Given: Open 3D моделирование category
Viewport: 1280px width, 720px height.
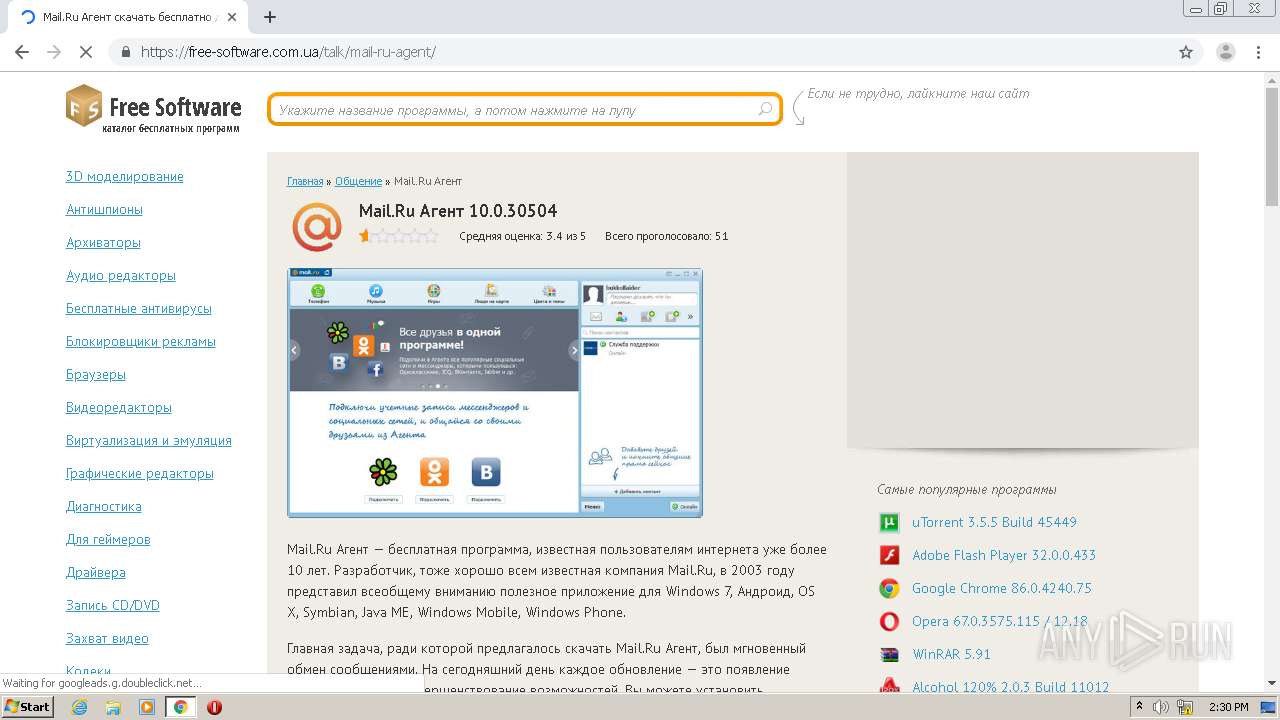Looking at the screenshot, I should point(125,176).
